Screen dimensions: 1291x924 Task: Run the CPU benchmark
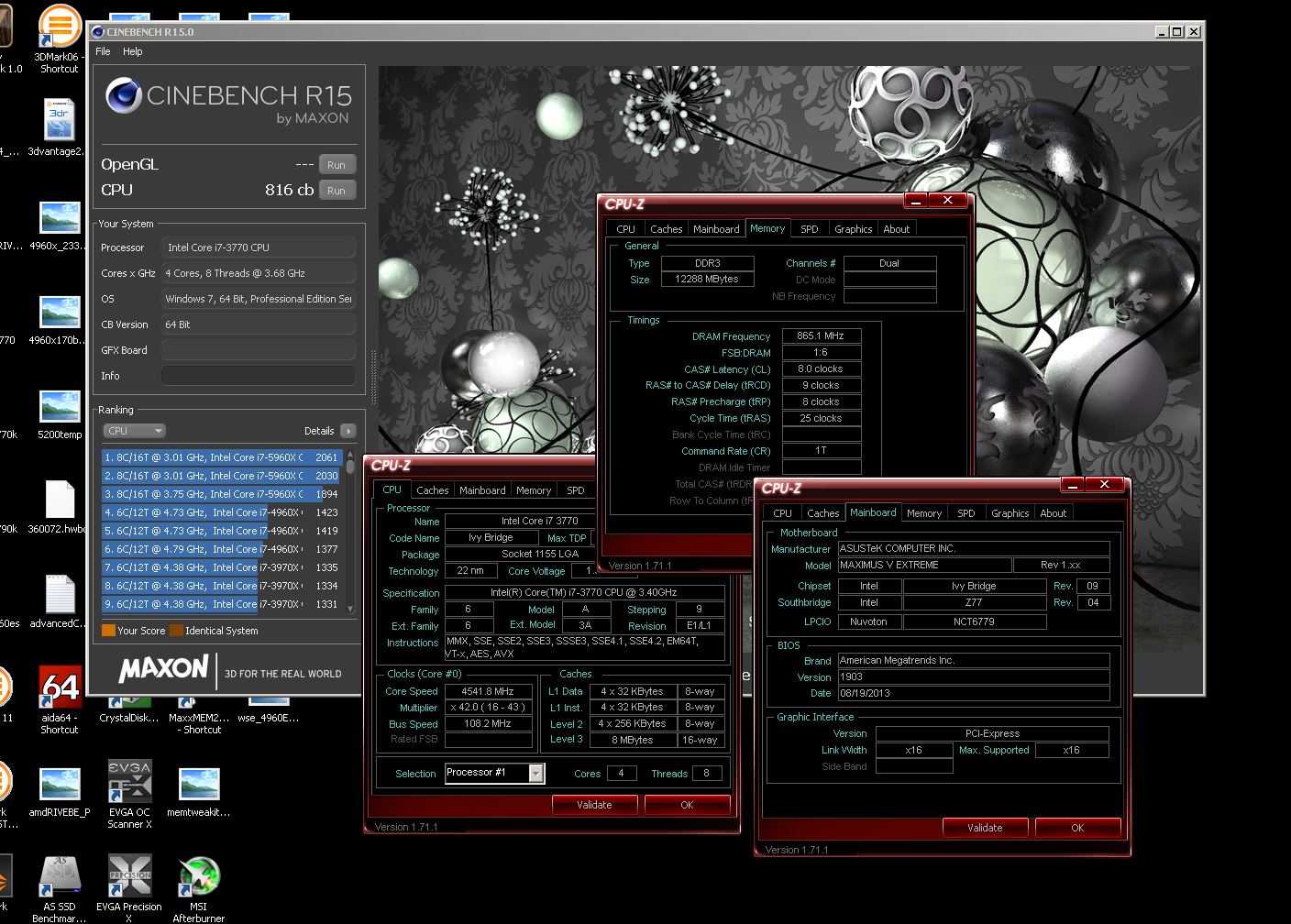(x=337, y=191)
